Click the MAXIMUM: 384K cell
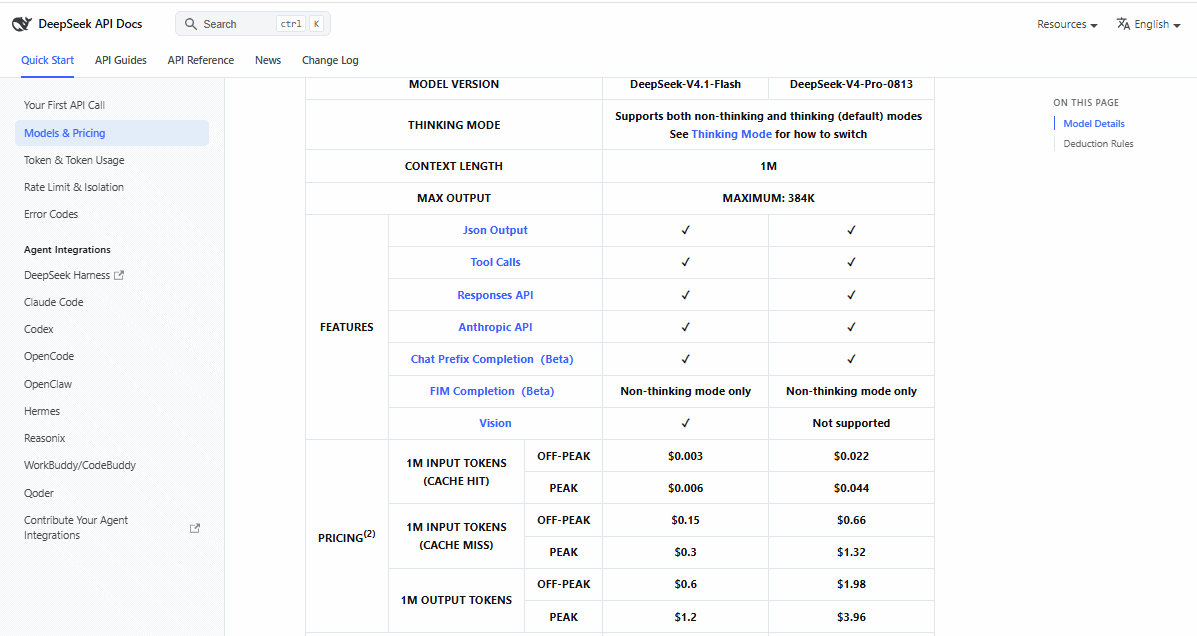Image resolution: width=1197 pixels, height=636 pixels. point(768,198)
